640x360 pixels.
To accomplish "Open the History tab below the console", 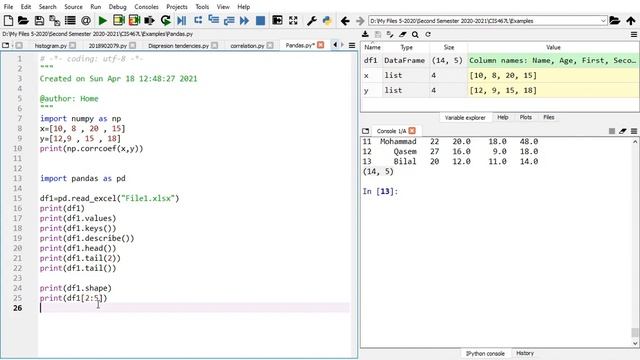I will (x=524, y=353).
